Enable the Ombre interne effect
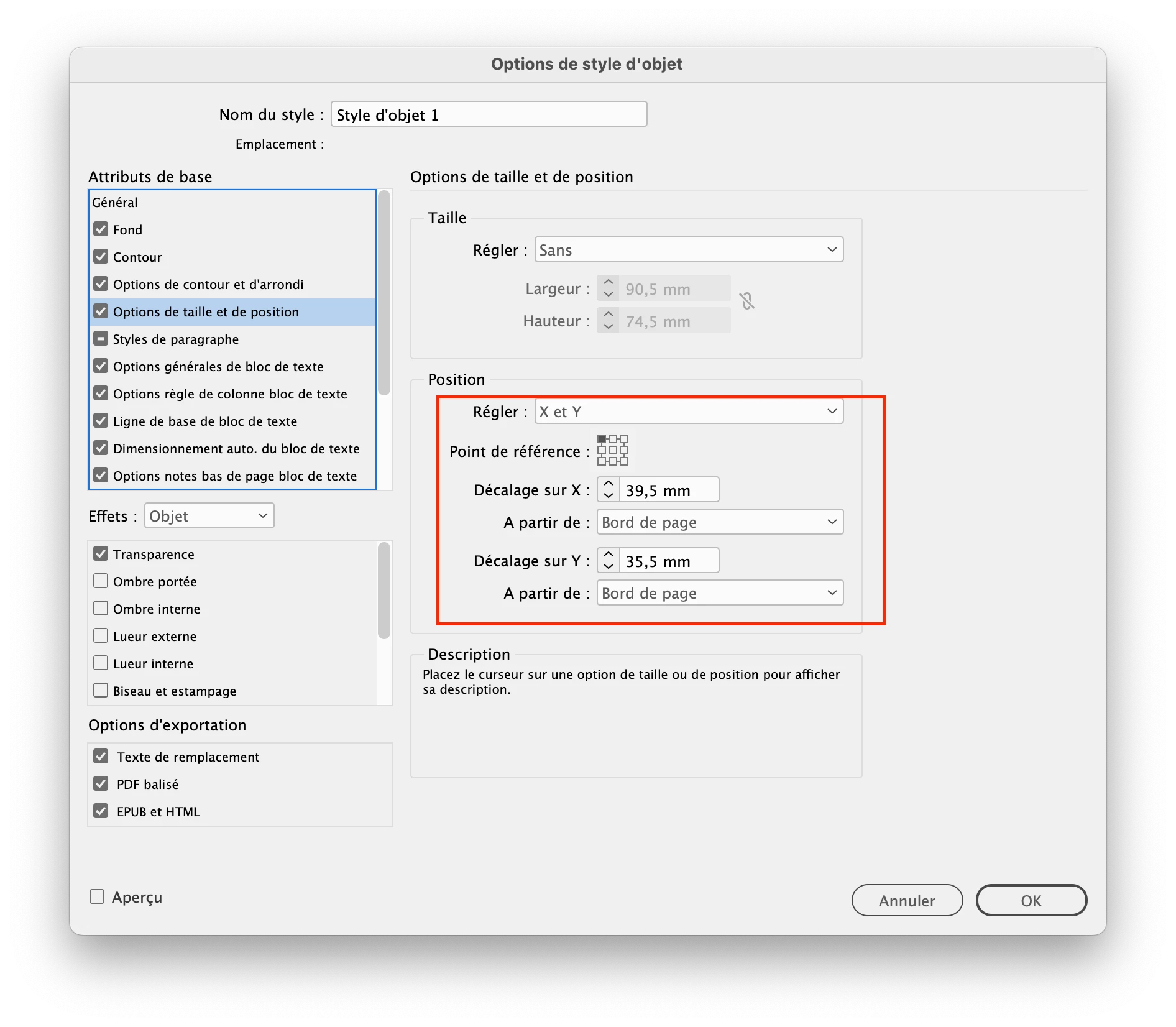Viewport: 1176px width, 1027px height. pyautogui.click(x=101, y=609)
